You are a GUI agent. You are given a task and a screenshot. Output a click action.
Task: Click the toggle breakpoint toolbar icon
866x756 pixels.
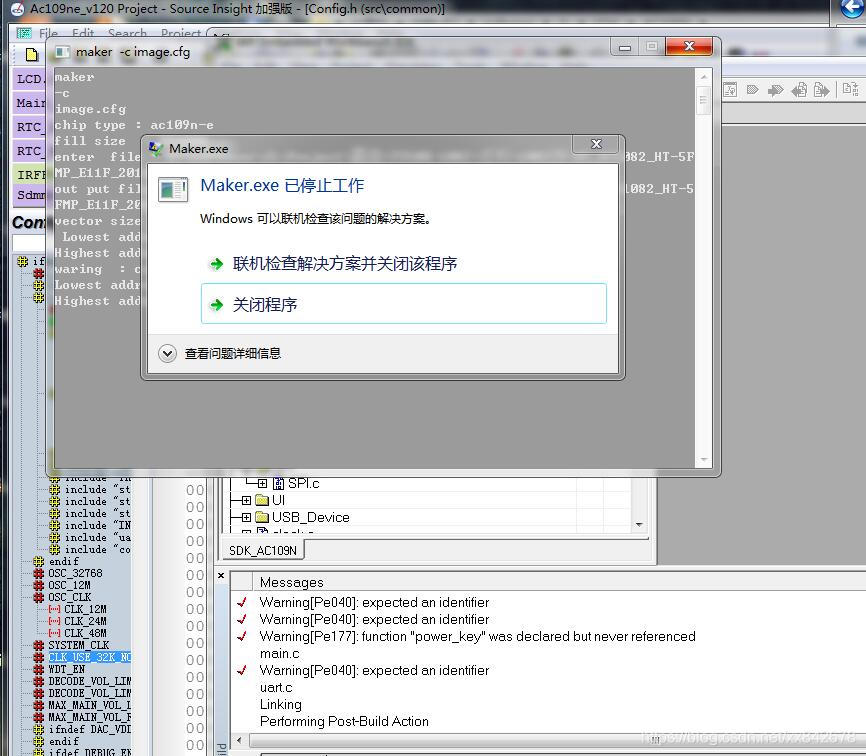pos(752,89)
